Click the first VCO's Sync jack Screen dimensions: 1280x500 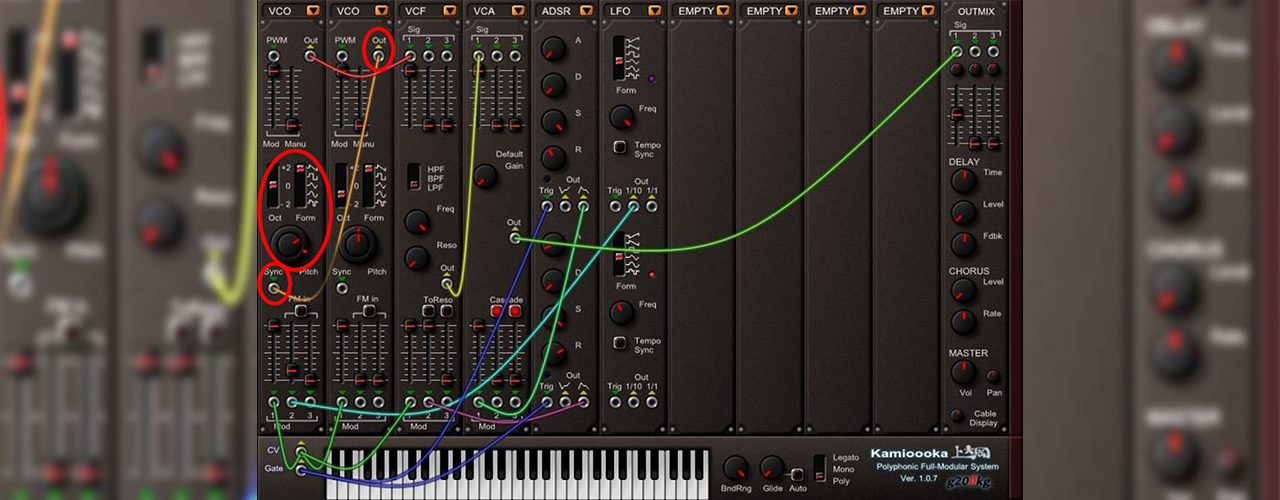tap(273, 288)
